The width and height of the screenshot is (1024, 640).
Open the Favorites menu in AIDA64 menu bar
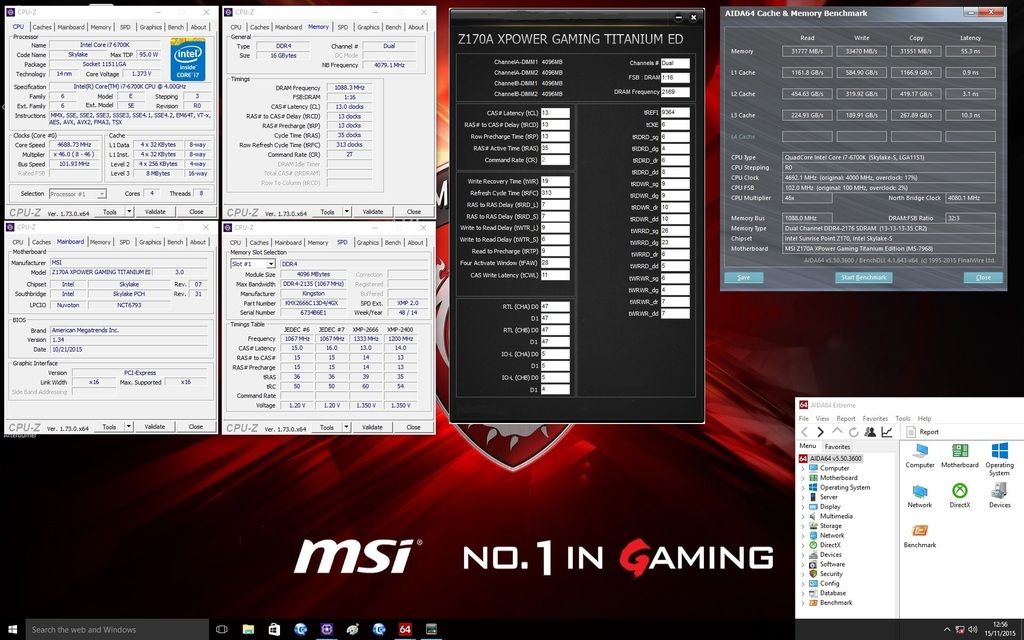[x=875, y=419]
